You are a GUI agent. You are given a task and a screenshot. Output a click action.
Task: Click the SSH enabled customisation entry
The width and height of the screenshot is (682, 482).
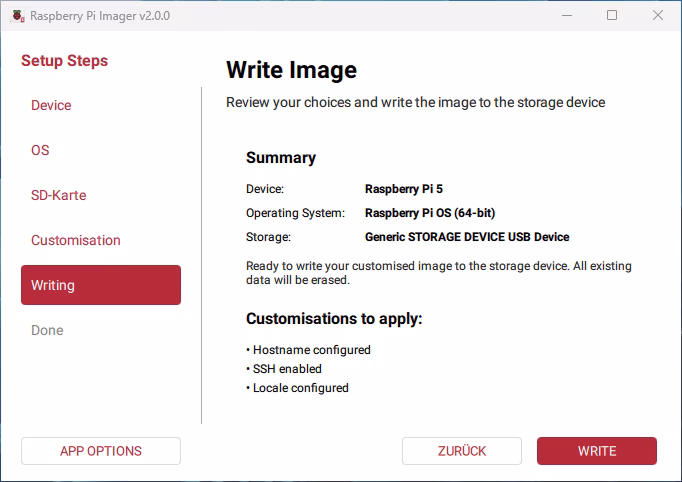(287, 369)
